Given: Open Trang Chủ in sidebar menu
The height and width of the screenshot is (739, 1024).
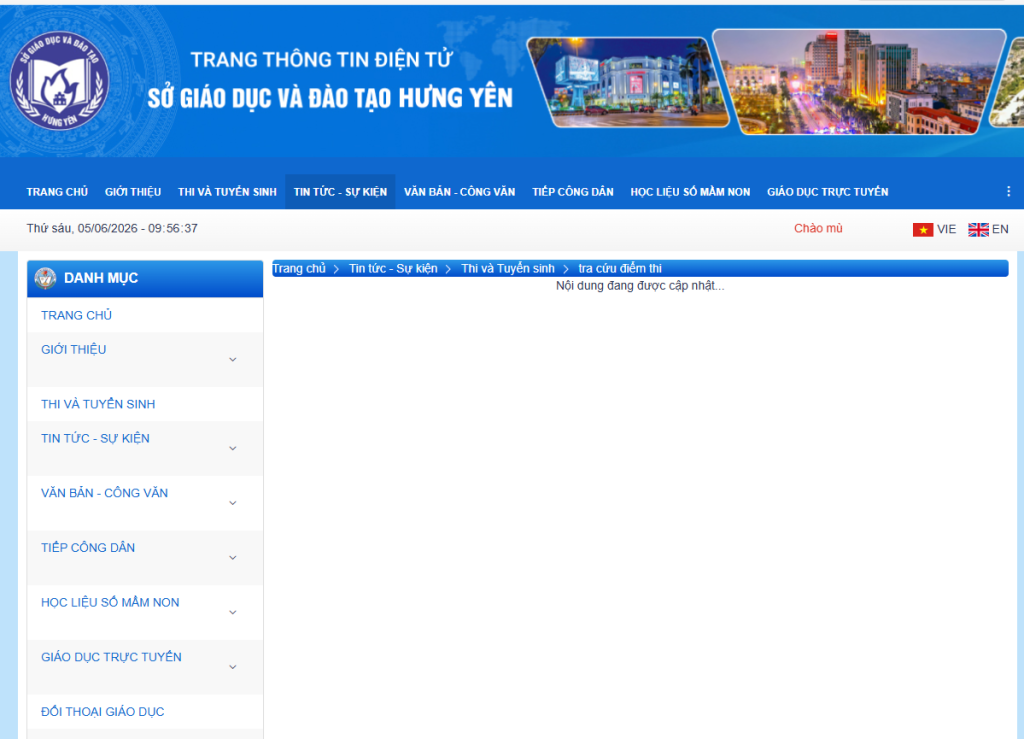Looking at the screenshot, I should [x=76, y=315].
